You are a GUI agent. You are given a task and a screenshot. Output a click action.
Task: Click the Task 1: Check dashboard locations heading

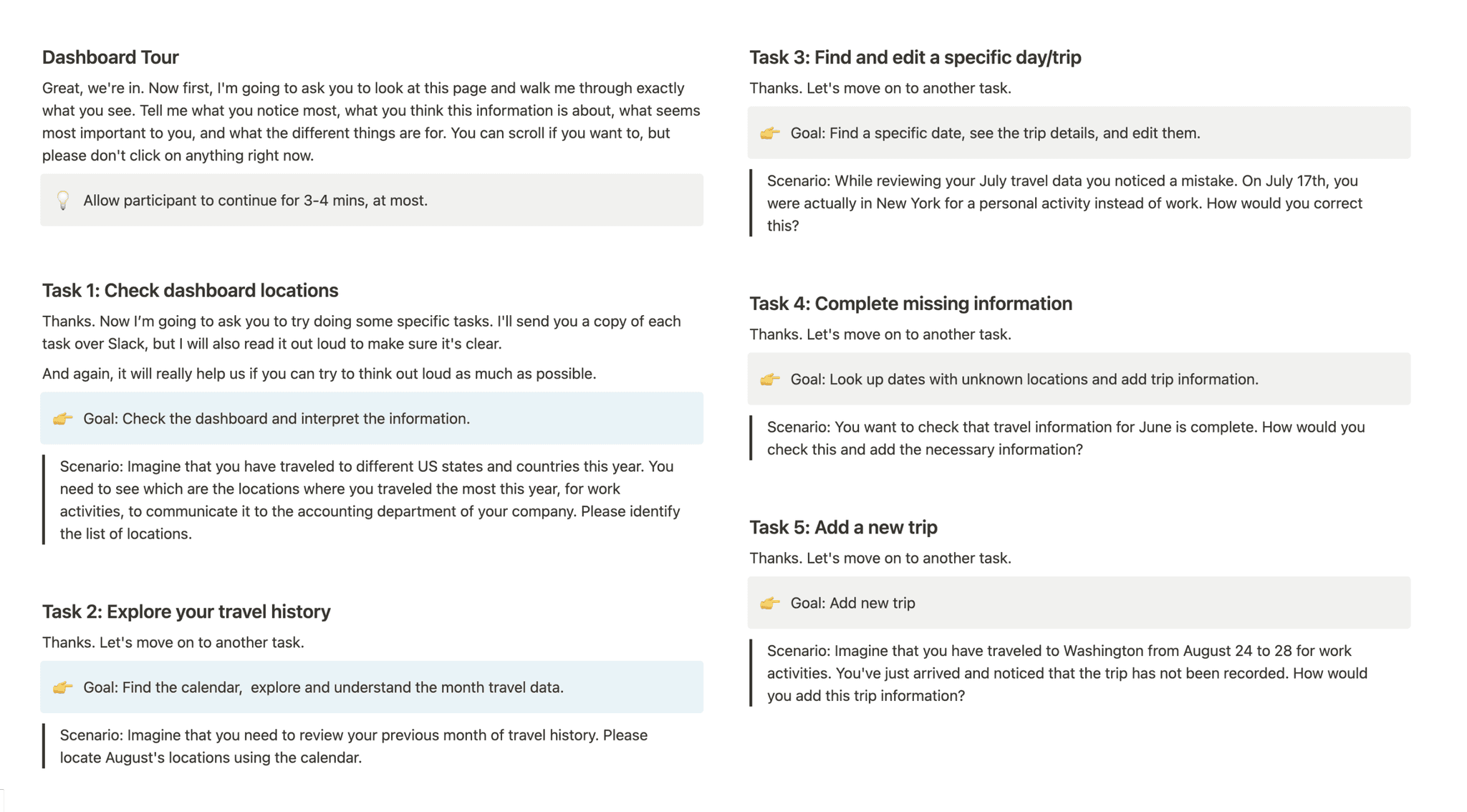190,290
